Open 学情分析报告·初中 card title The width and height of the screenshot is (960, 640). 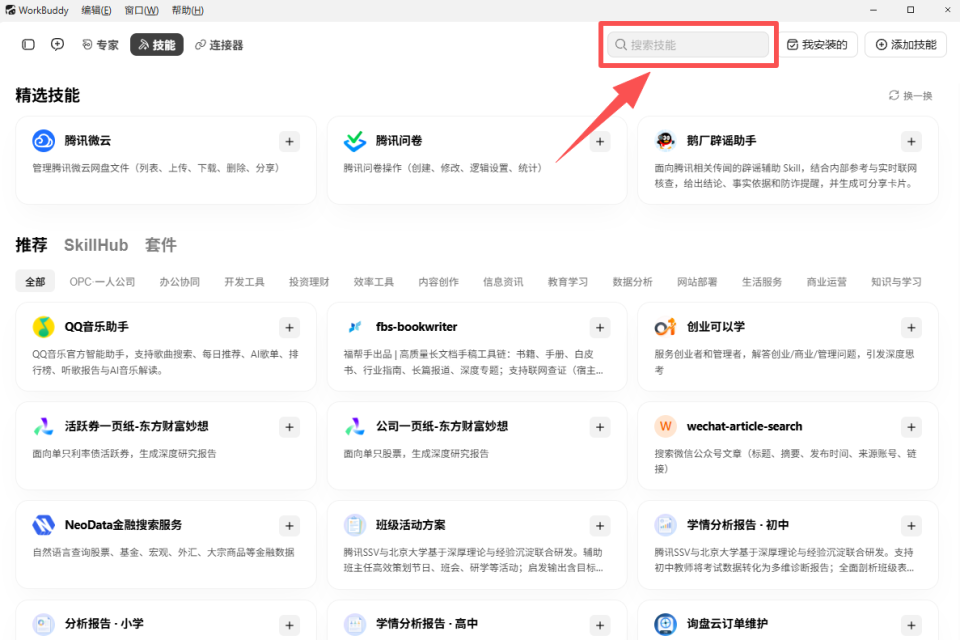coord(738,525)
